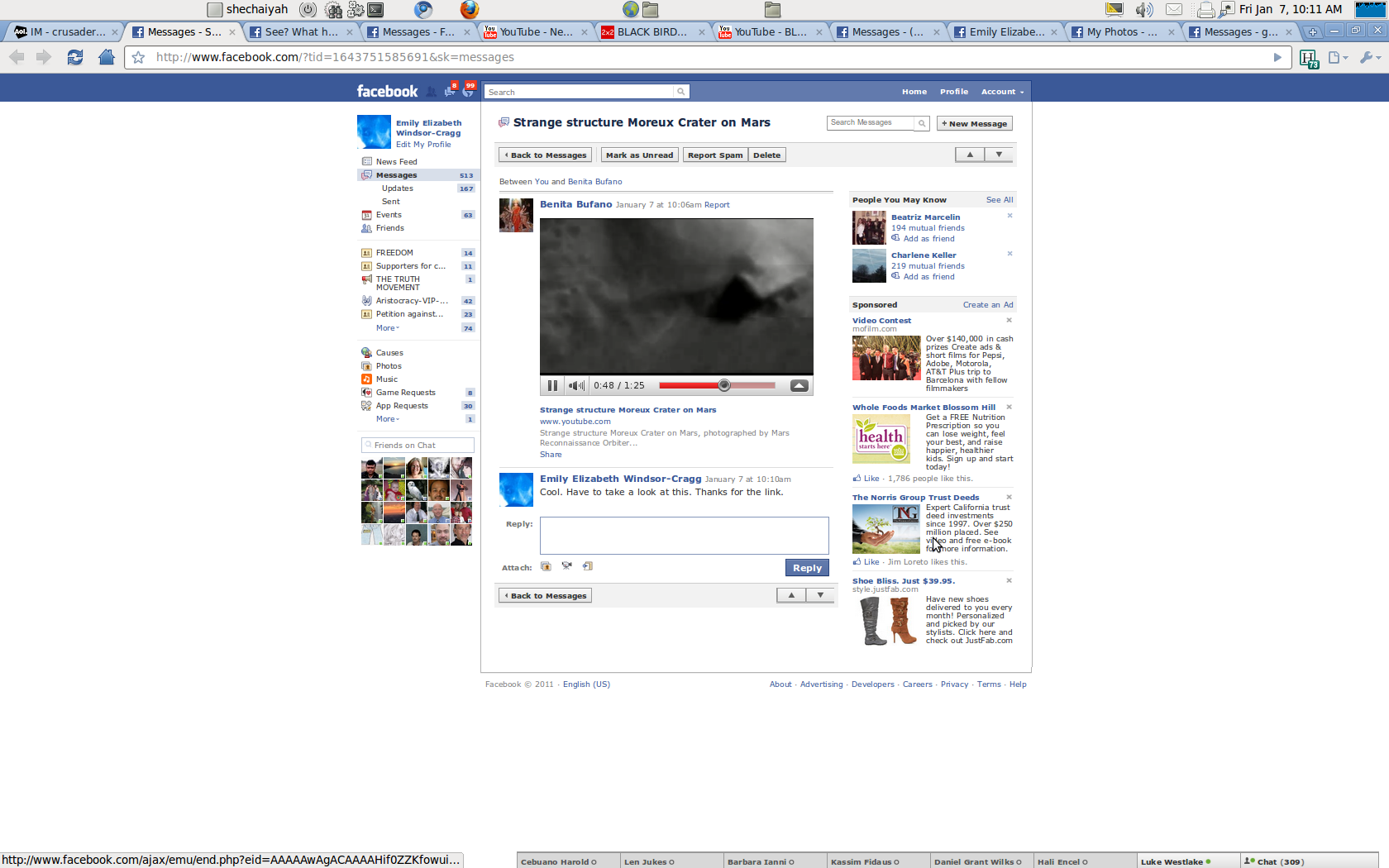
Task: Click Delete message button
Action: pyautogui.click(x=766, y=155)
